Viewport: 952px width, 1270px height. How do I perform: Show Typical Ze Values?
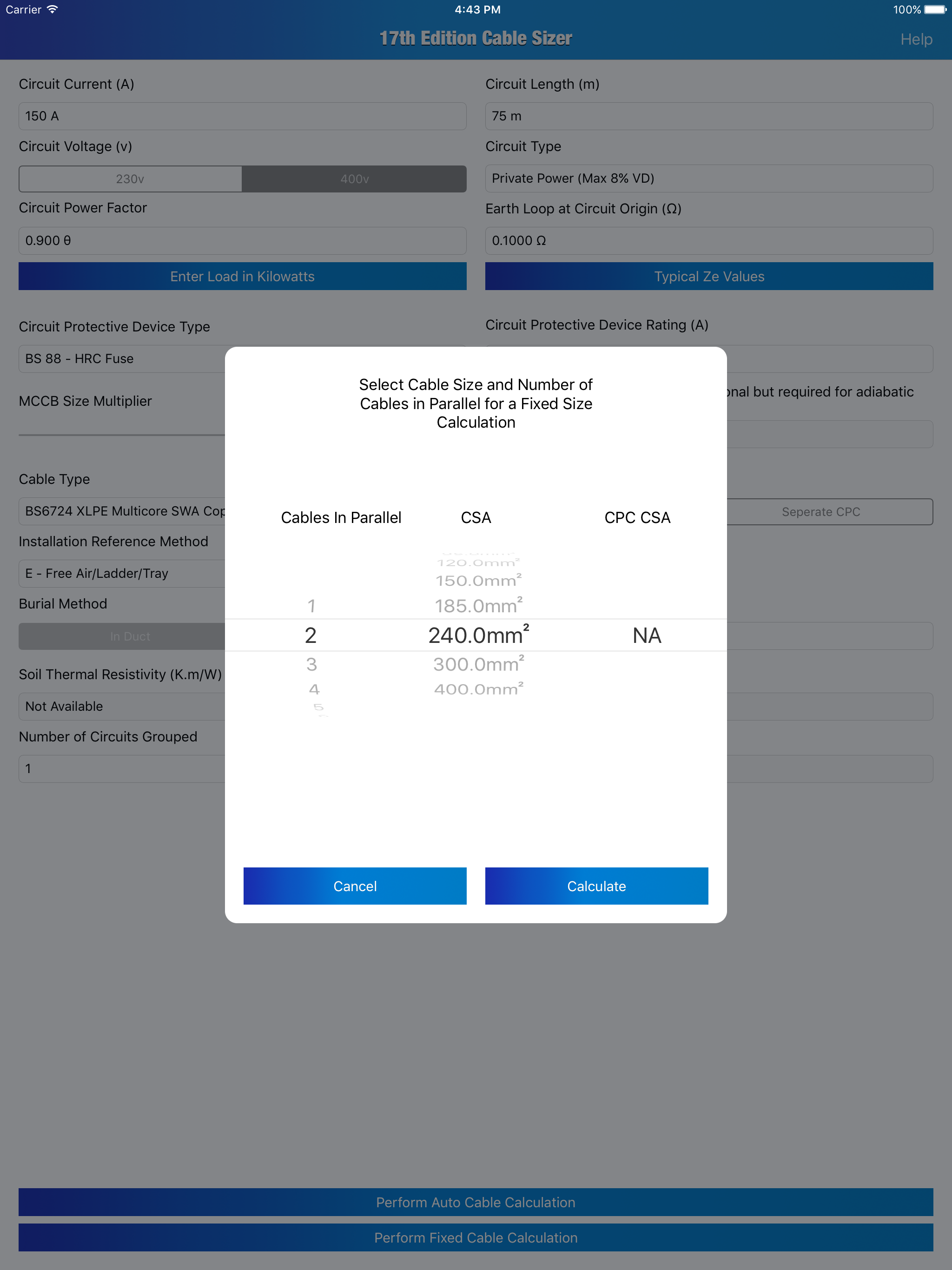[x=708, y=276]
